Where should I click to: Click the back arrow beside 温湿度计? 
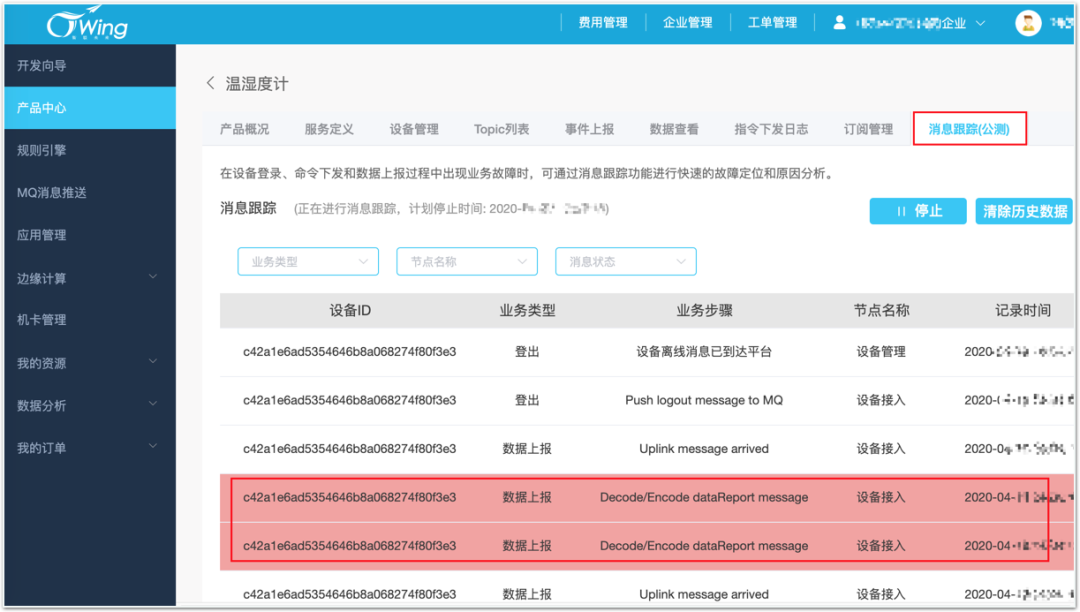pos(209,84)
